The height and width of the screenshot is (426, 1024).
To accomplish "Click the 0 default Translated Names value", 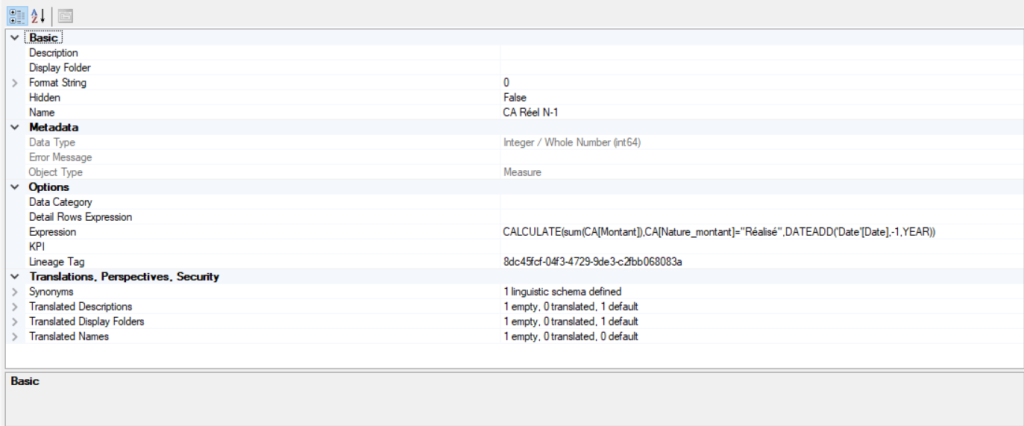I will point(570,337).
